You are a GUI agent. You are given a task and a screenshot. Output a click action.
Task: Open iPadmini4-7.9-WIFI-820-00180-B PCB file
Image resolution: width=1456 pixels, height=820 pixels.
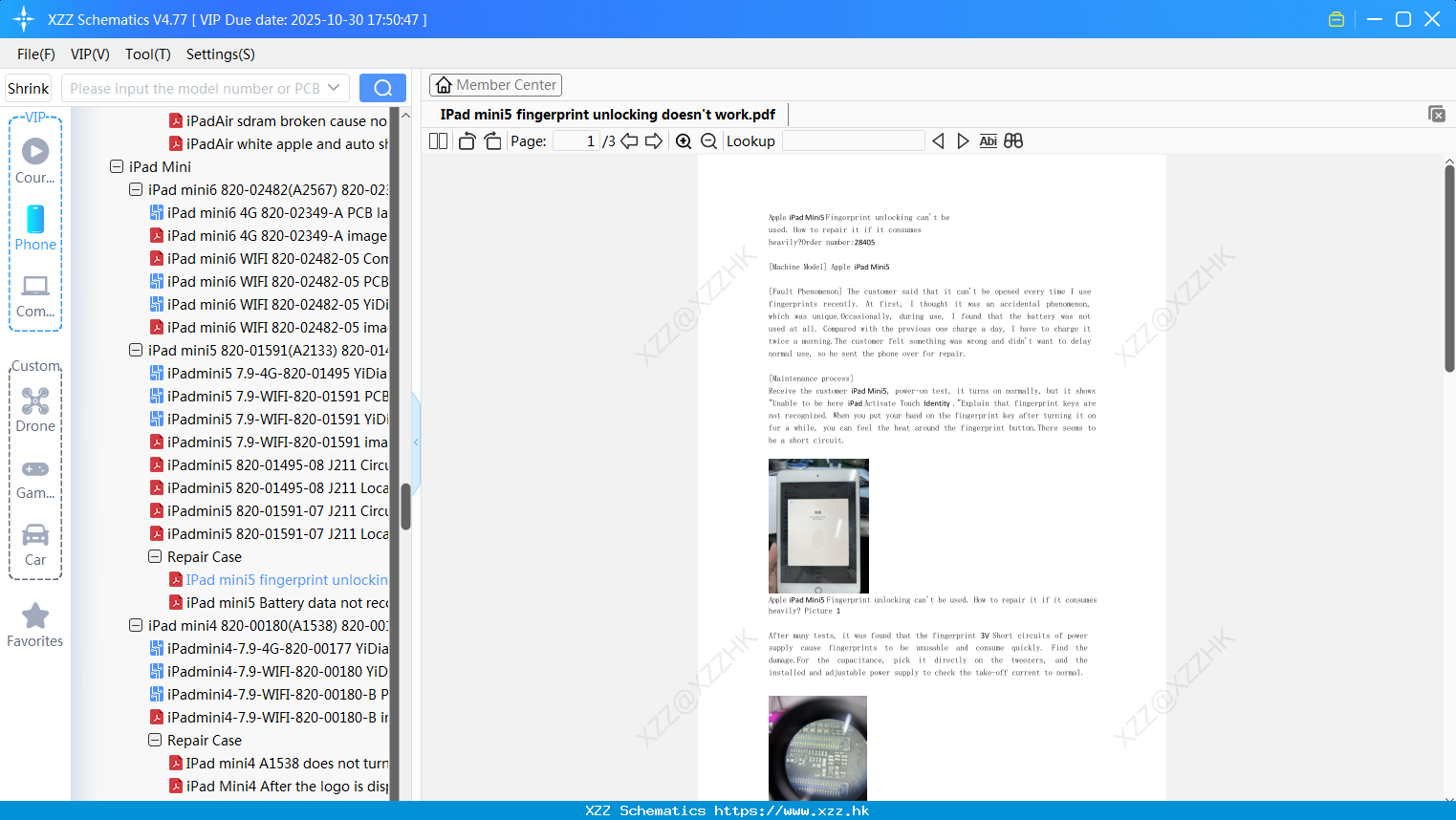[x=269, y=694]
